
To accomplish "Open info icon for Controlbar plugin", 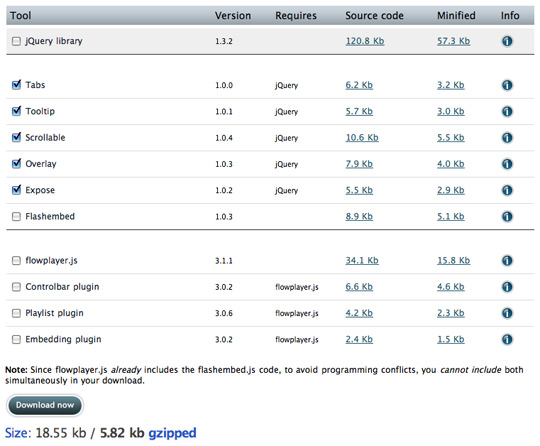I will click(507, 287).
